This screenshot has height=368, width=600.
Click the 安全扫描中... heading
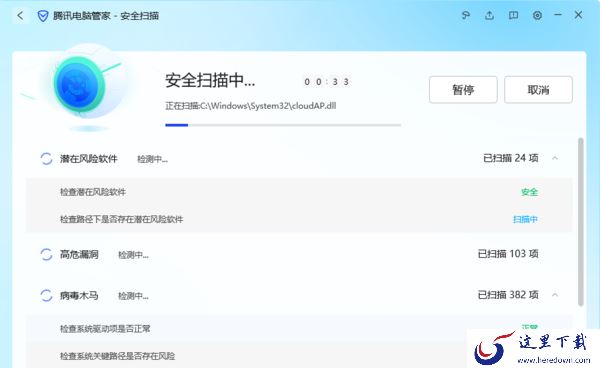coord(210,80)
